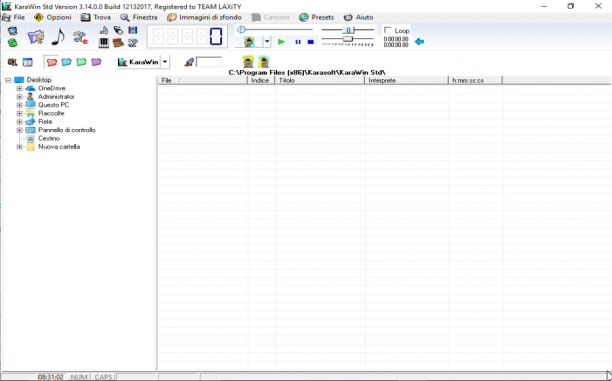Click the large black music note icon
This screenshot has height=381, width=612.
[58, 37]
